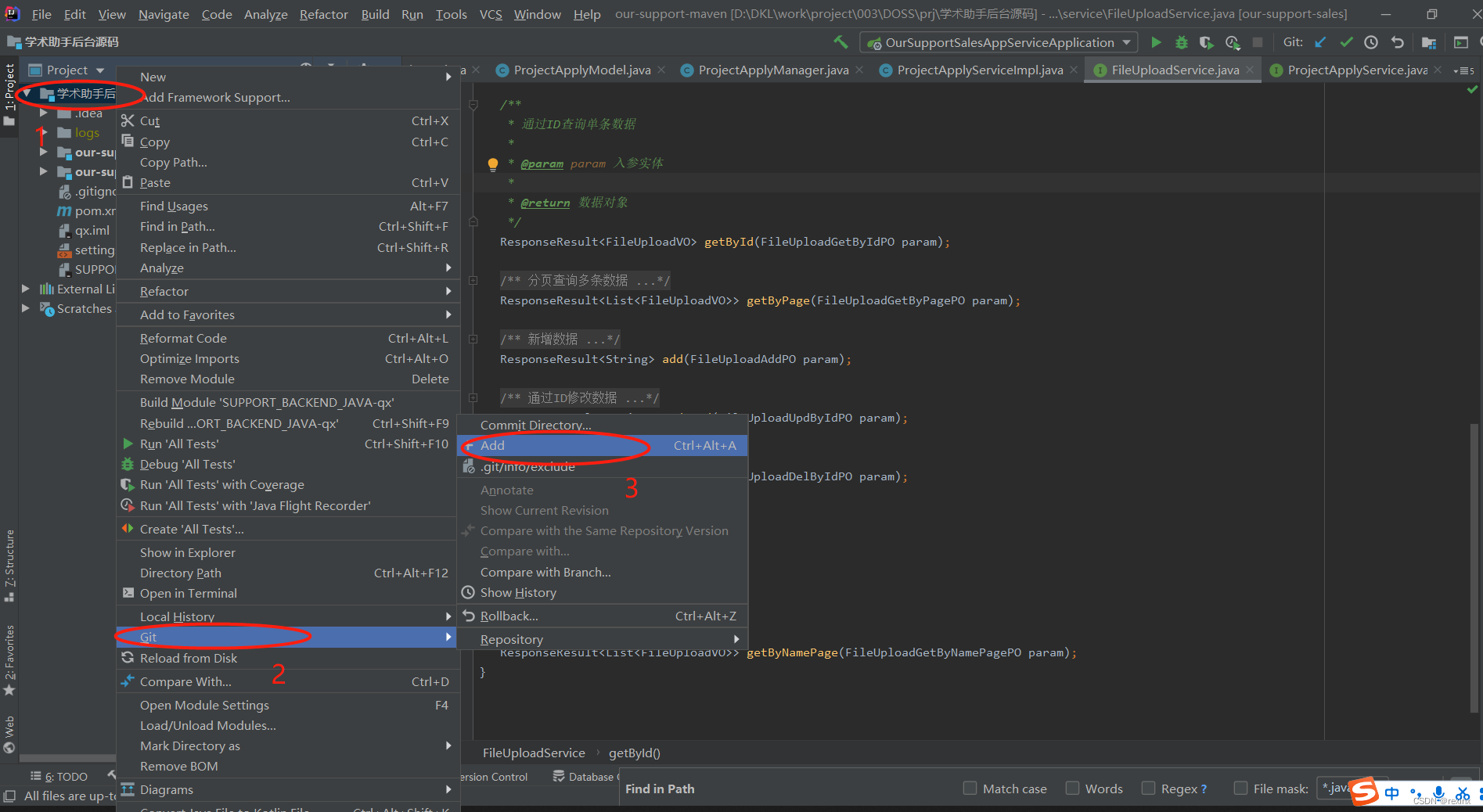Viewport: 1483px width, 812px height.
Task: Open Git history clock icon
Action: 1371,42
